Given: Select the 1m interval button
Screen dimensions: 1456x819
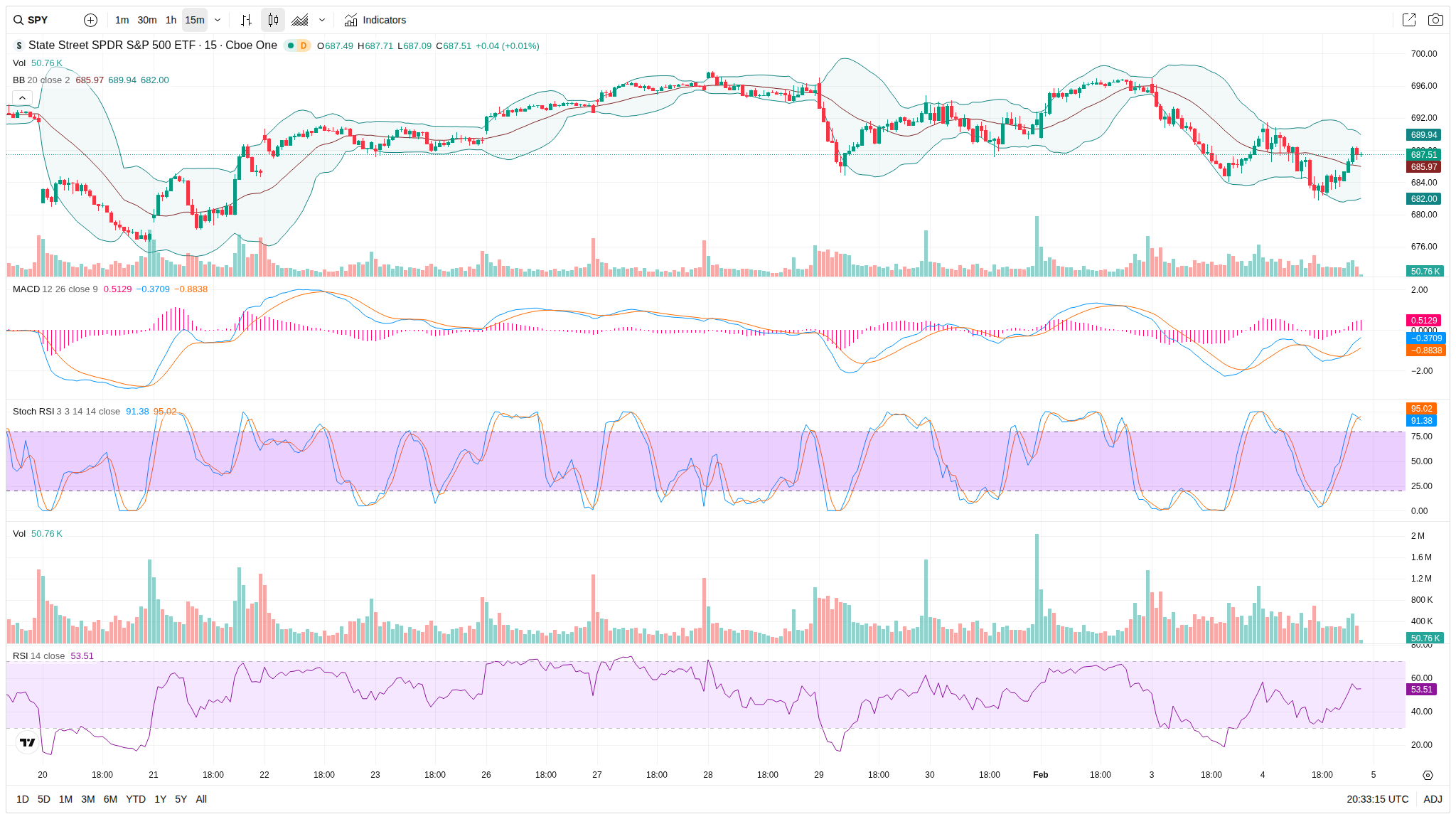Looking at the screenshot, I should [122, 20].
